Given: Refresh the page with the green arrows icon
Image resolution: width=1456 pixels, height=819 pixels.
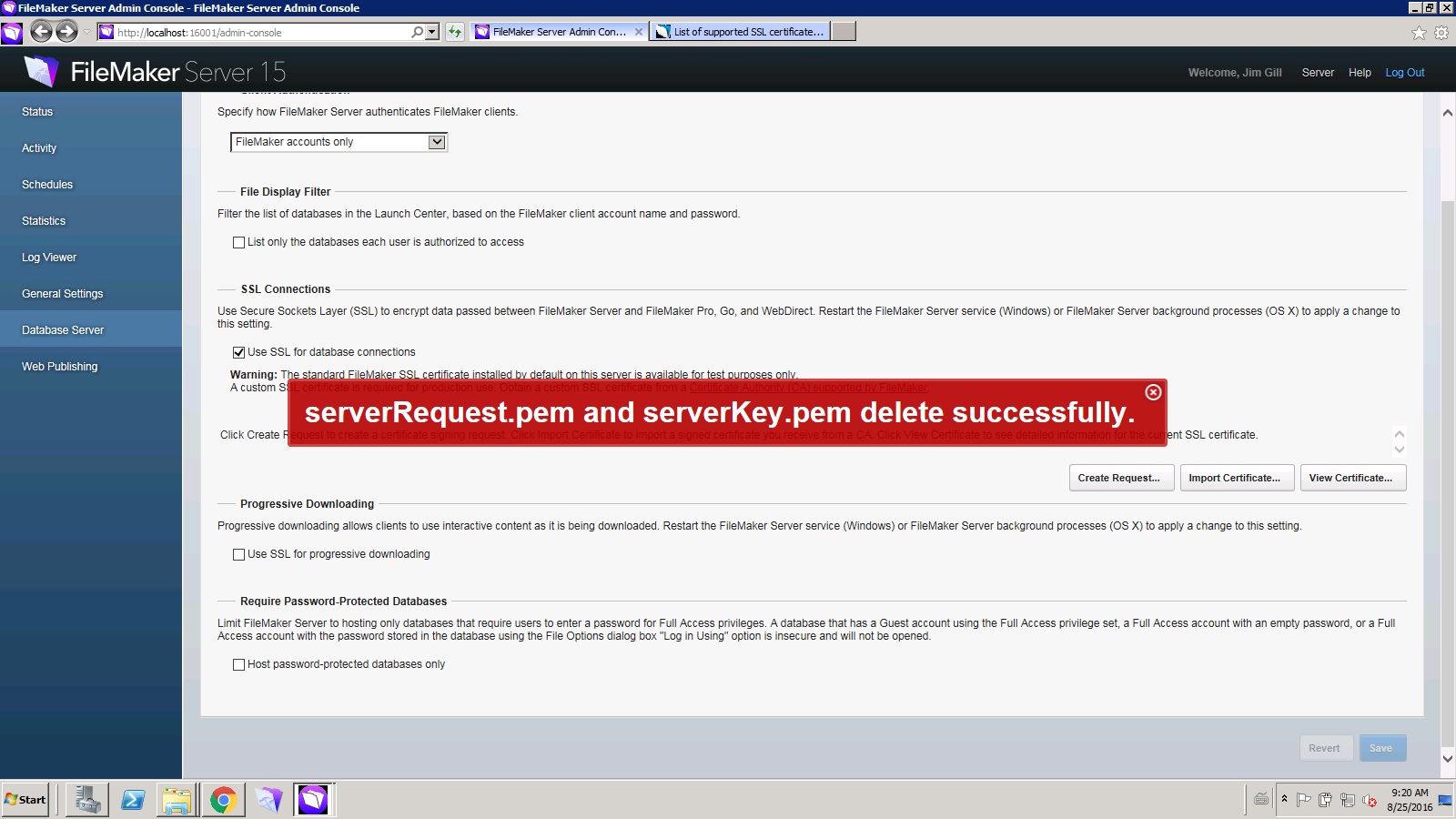Looking at the screenshot, I should click(455, 32).
